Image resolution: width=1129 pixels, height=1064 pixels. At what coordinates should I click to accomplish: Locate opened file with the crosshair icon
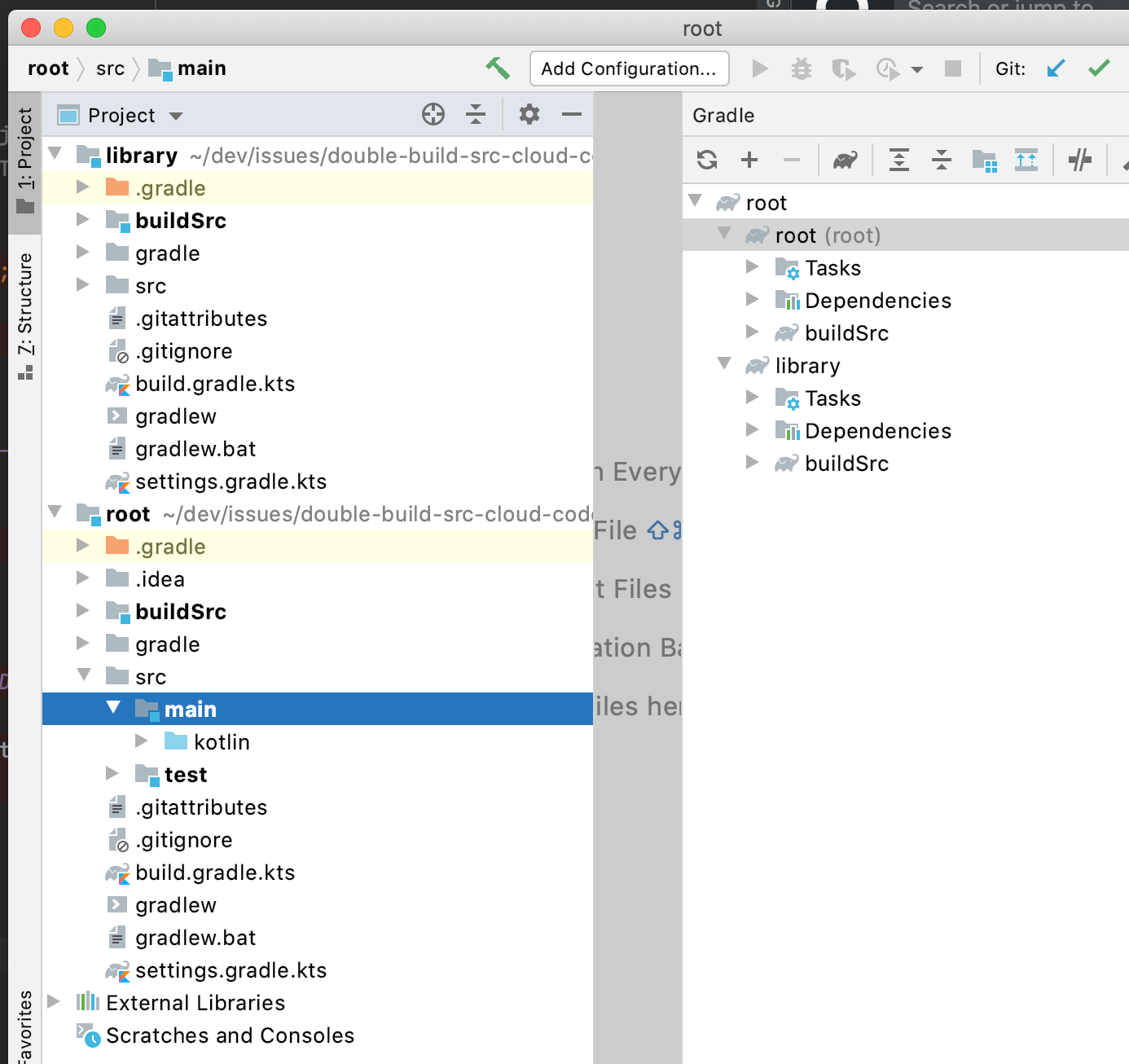433,115
